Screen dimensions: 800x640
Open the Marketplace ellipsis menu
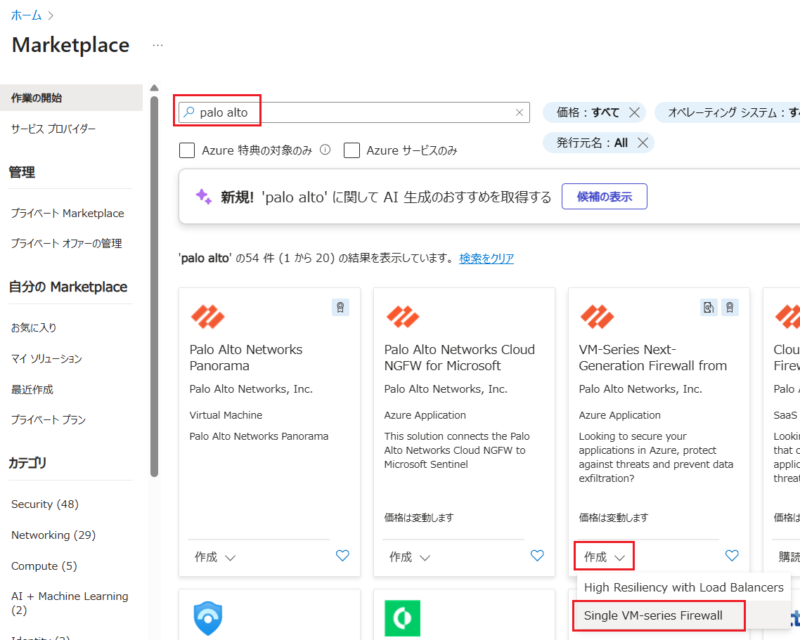pyautogui.click(x=158, y=45)
